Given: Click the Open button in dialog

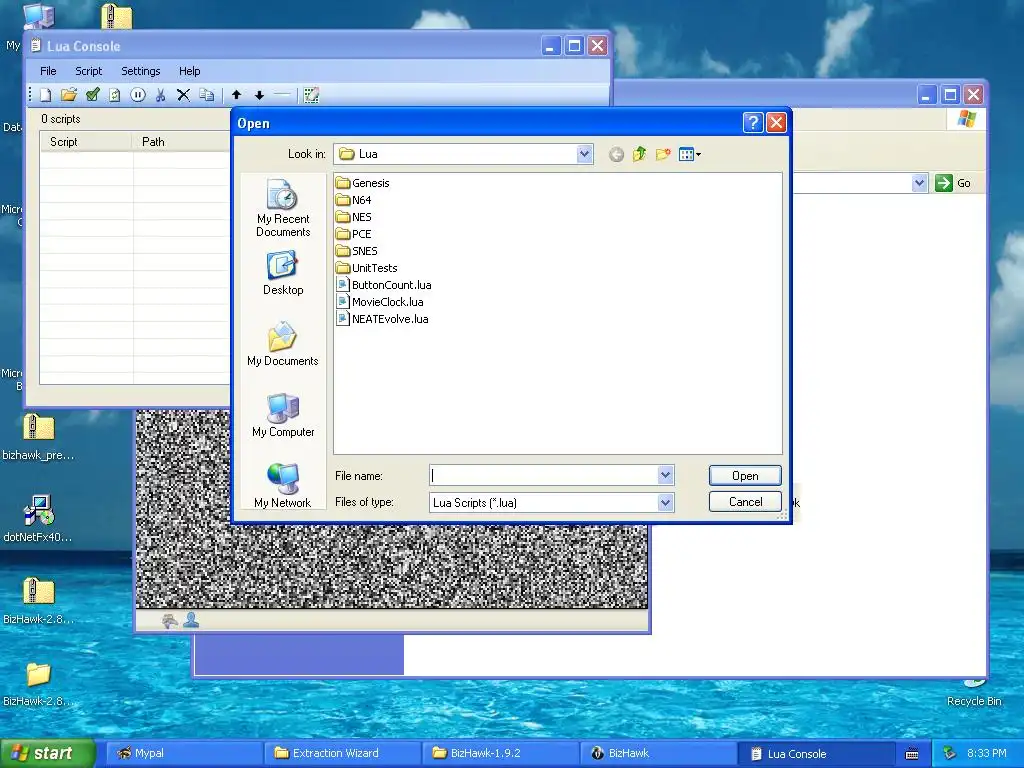Looking at the screenshot, I should pyautogui.click(x=745, y=476).
